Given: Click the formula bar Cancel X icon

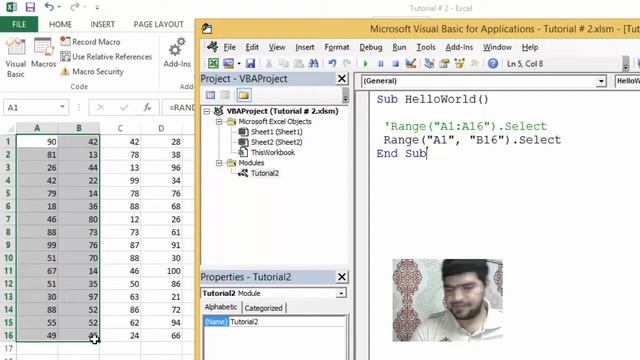Looking at the screenshot, I should [100, 107].
